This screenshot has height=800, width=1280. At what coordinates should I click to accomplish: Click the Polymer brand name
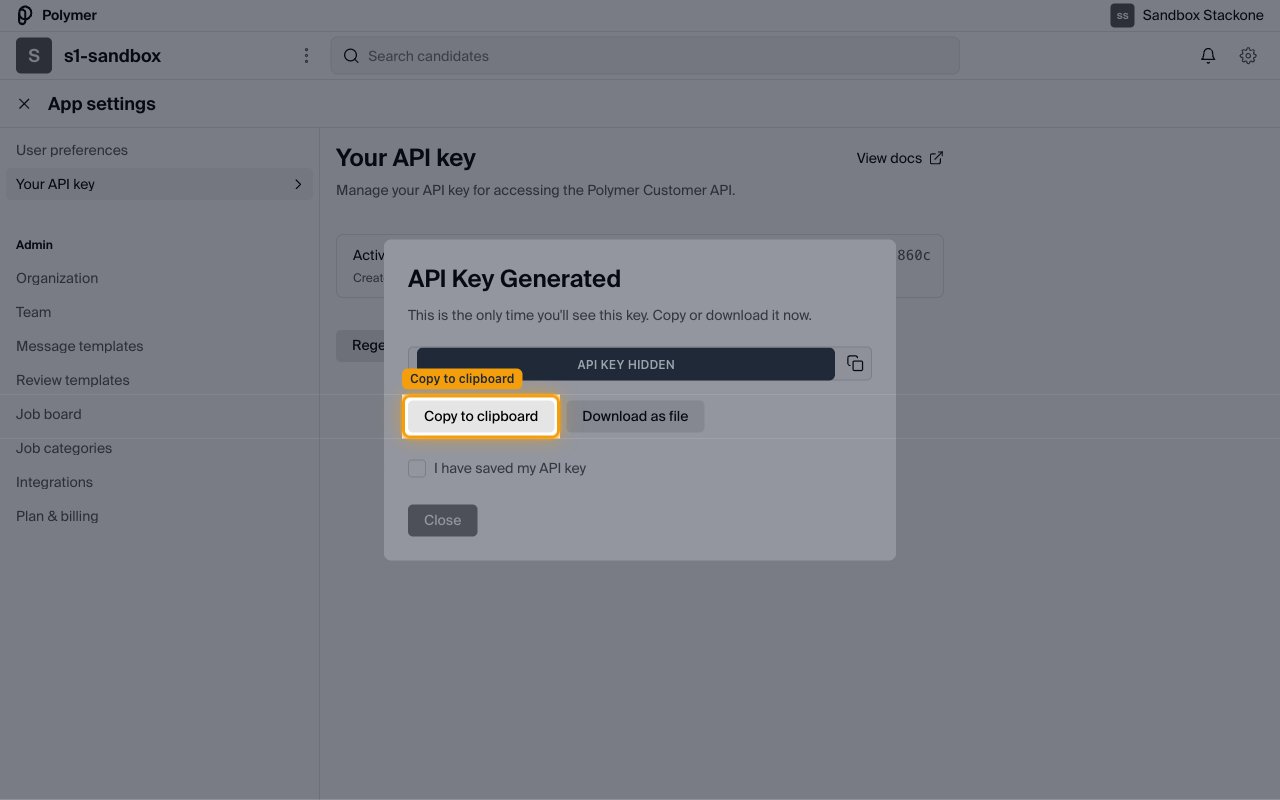[x=69, y=15]
